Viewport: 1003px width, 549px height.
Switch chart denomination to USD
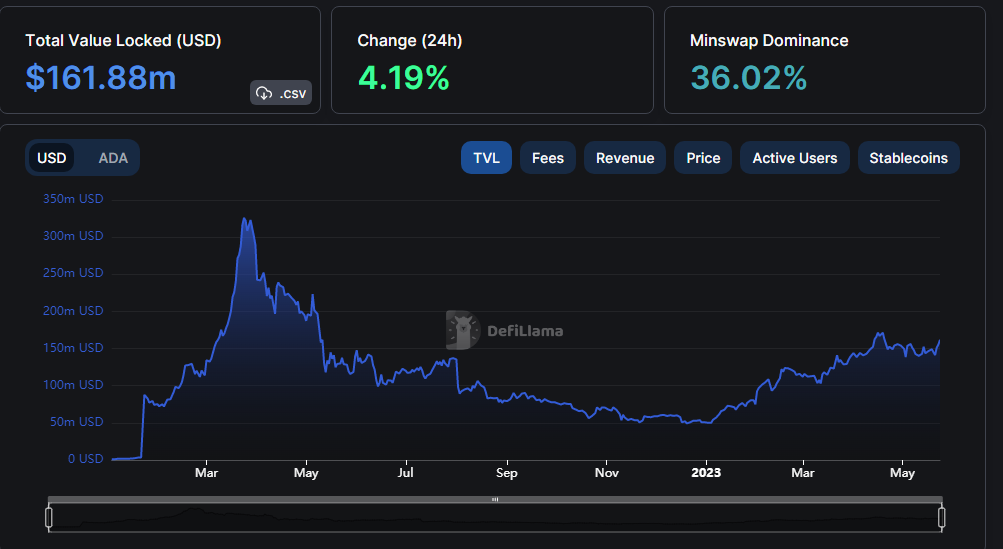(x=52, y=158)
